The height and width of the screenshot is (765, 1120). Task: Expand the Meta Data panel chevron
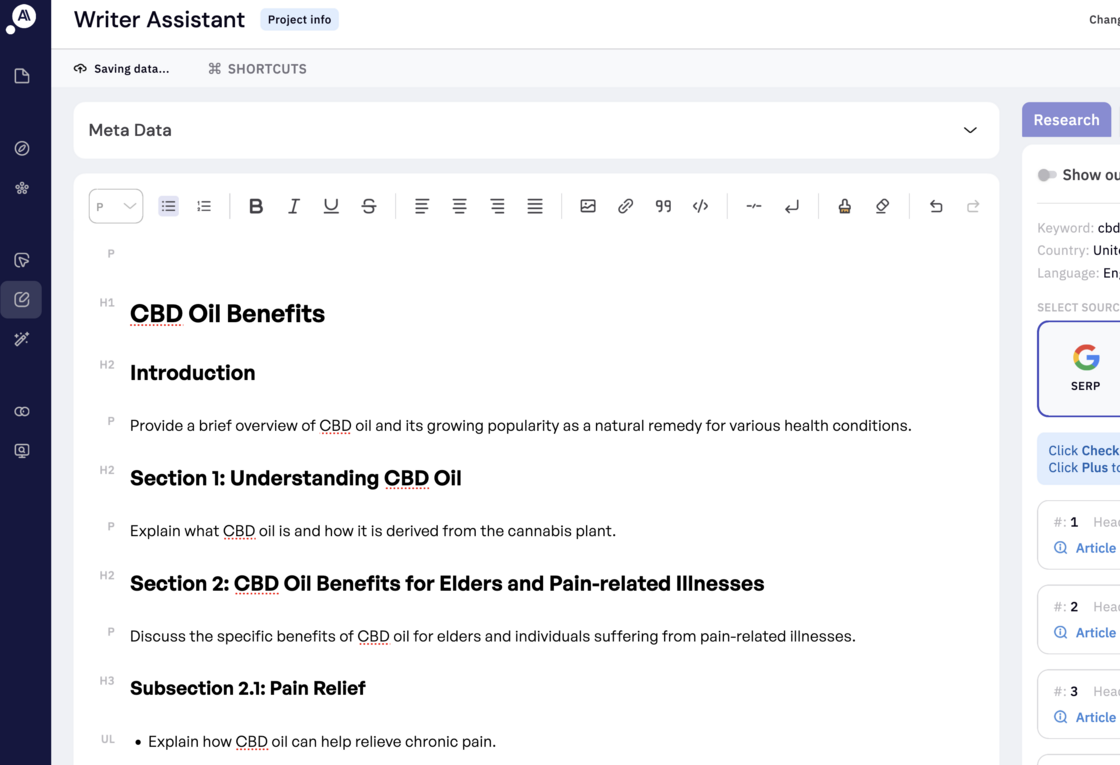coord(970,130)
